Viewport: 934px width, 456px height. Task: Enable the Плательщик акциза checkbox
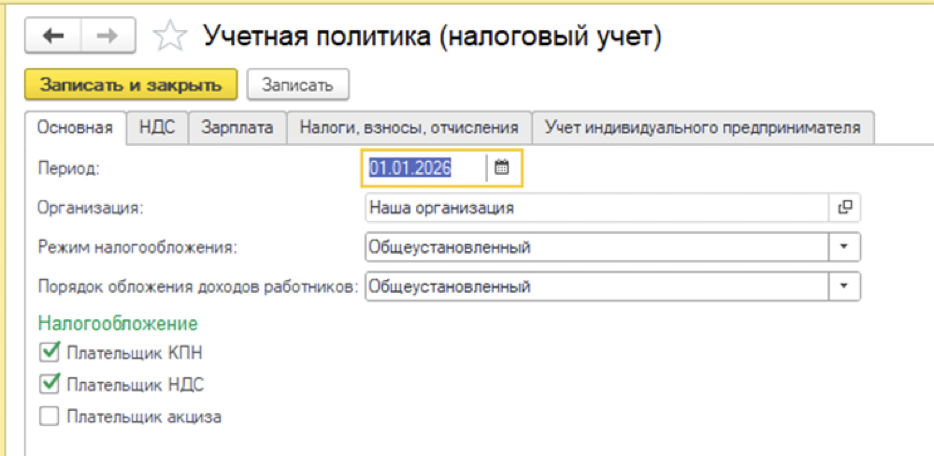pos(49,416)
